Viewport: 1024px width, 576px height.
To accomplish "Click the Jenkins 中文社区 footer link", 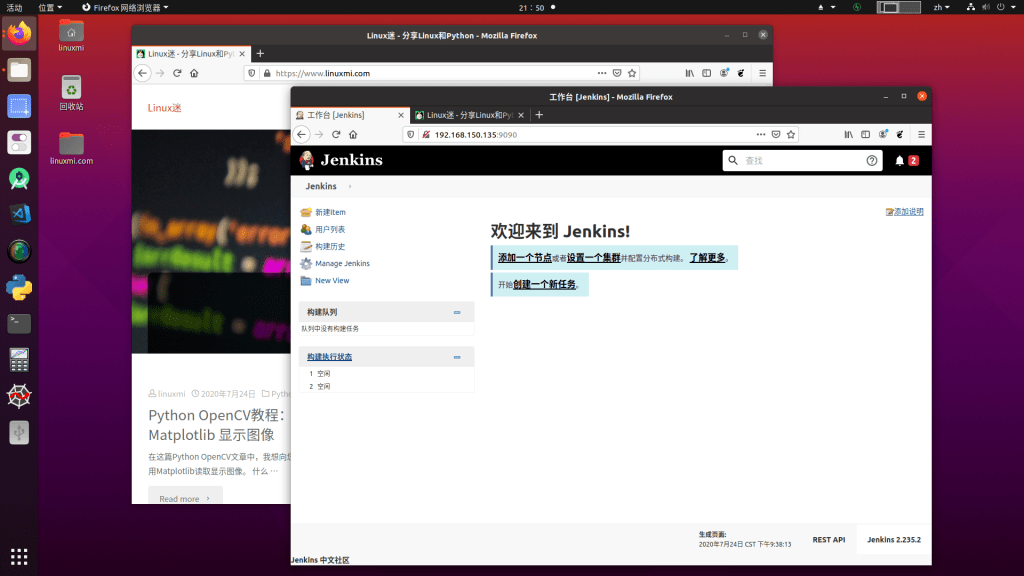I will [x=320, y=560].
